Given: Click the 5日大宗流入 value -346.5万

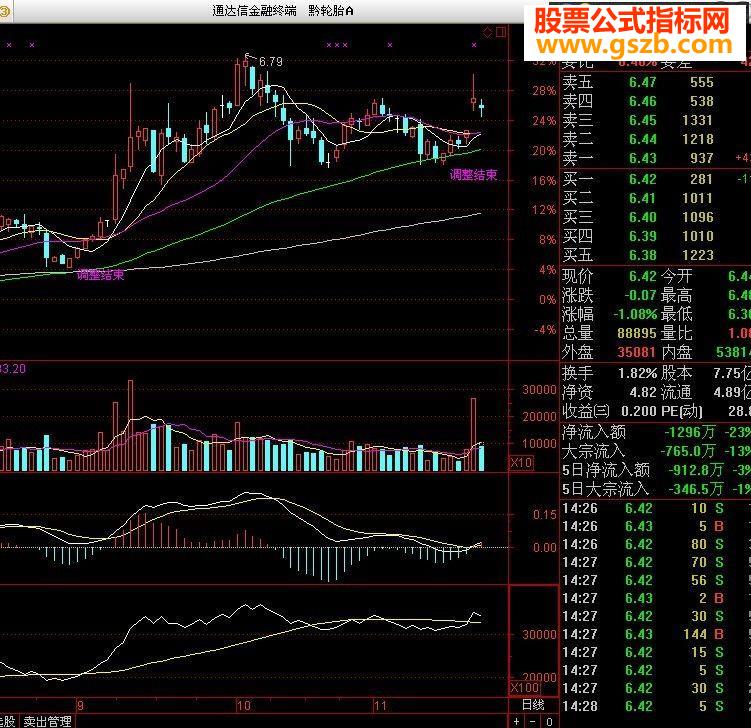Looking at the screenshot, I should pos(696,489).
